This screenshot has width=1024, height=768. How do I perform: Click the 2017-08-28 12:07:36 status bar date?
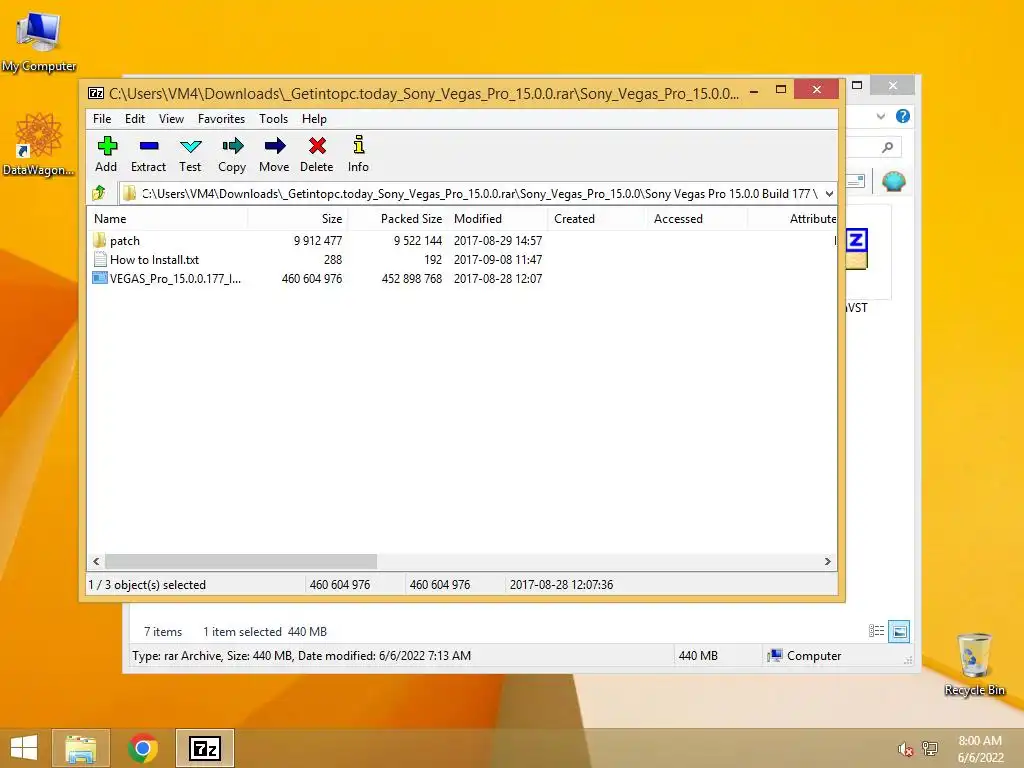coord(561,584)
